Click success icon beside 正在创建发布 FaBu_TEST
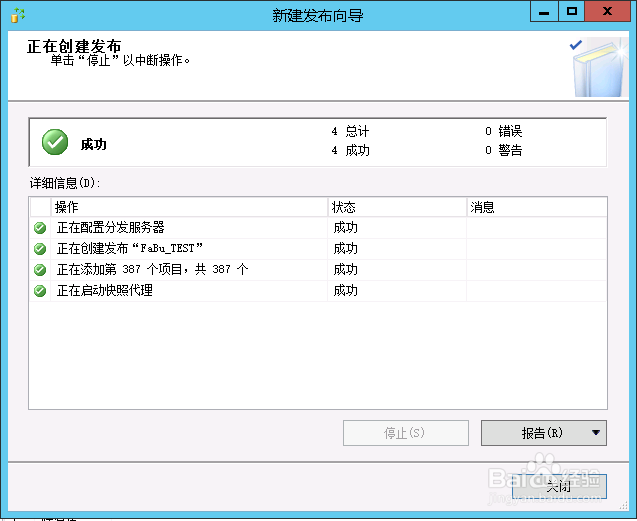This screenshot has width=637, height=521. (40, 249)
